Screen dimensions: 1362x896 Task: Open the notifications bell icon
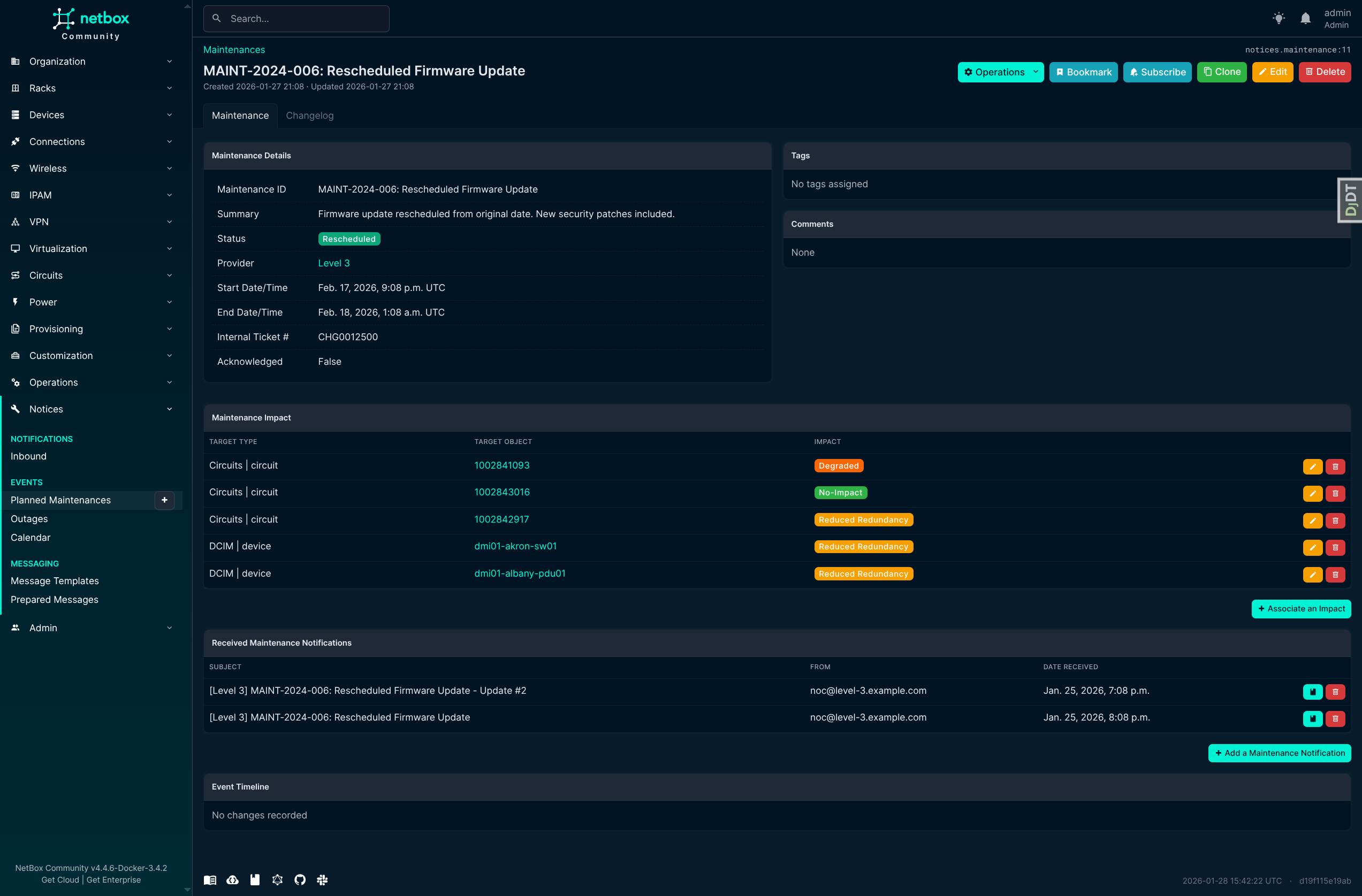point(1305,18)
